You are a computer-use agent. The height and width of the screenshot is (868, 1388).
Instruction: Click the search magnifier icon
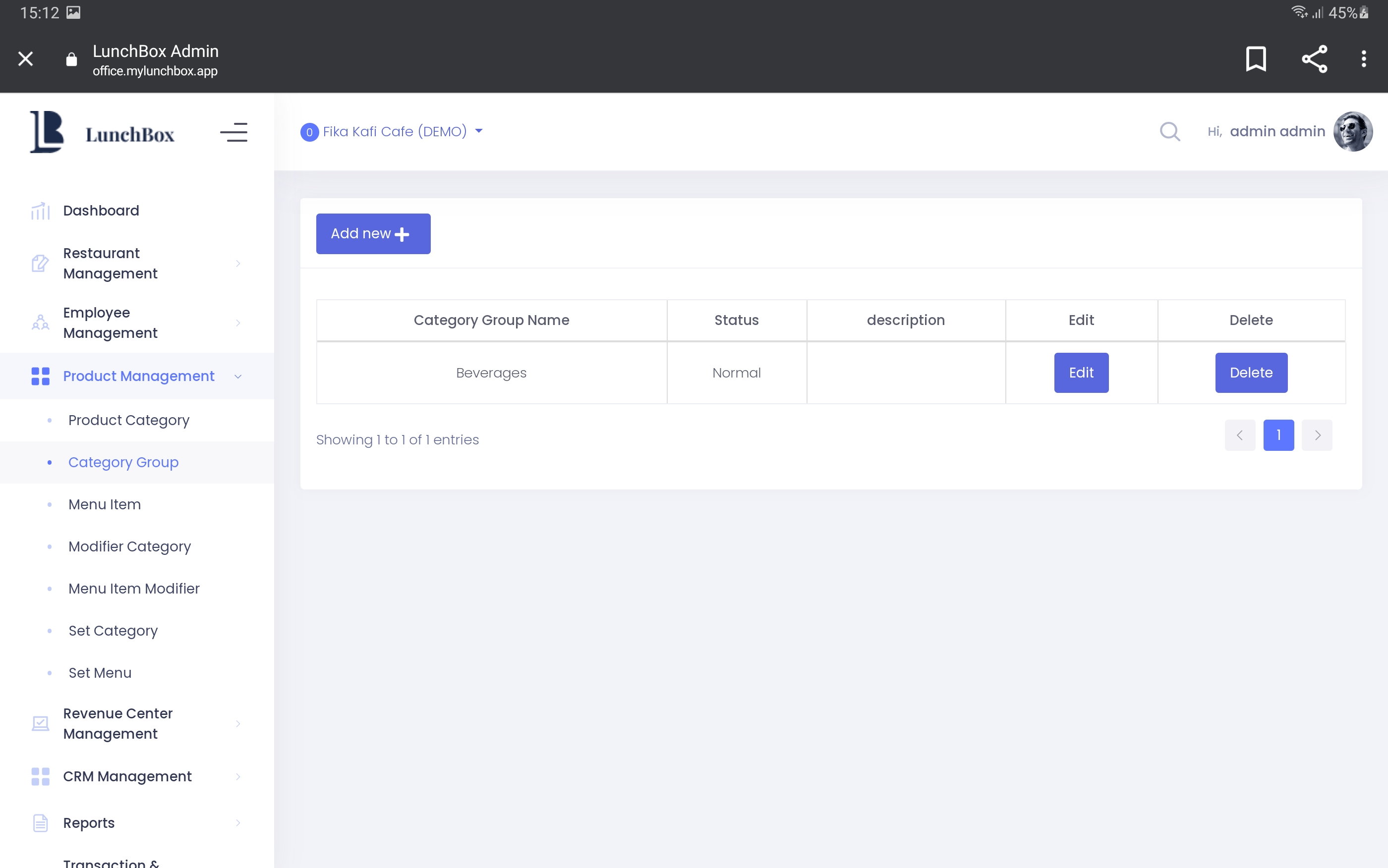click(x=1169, y=131)
